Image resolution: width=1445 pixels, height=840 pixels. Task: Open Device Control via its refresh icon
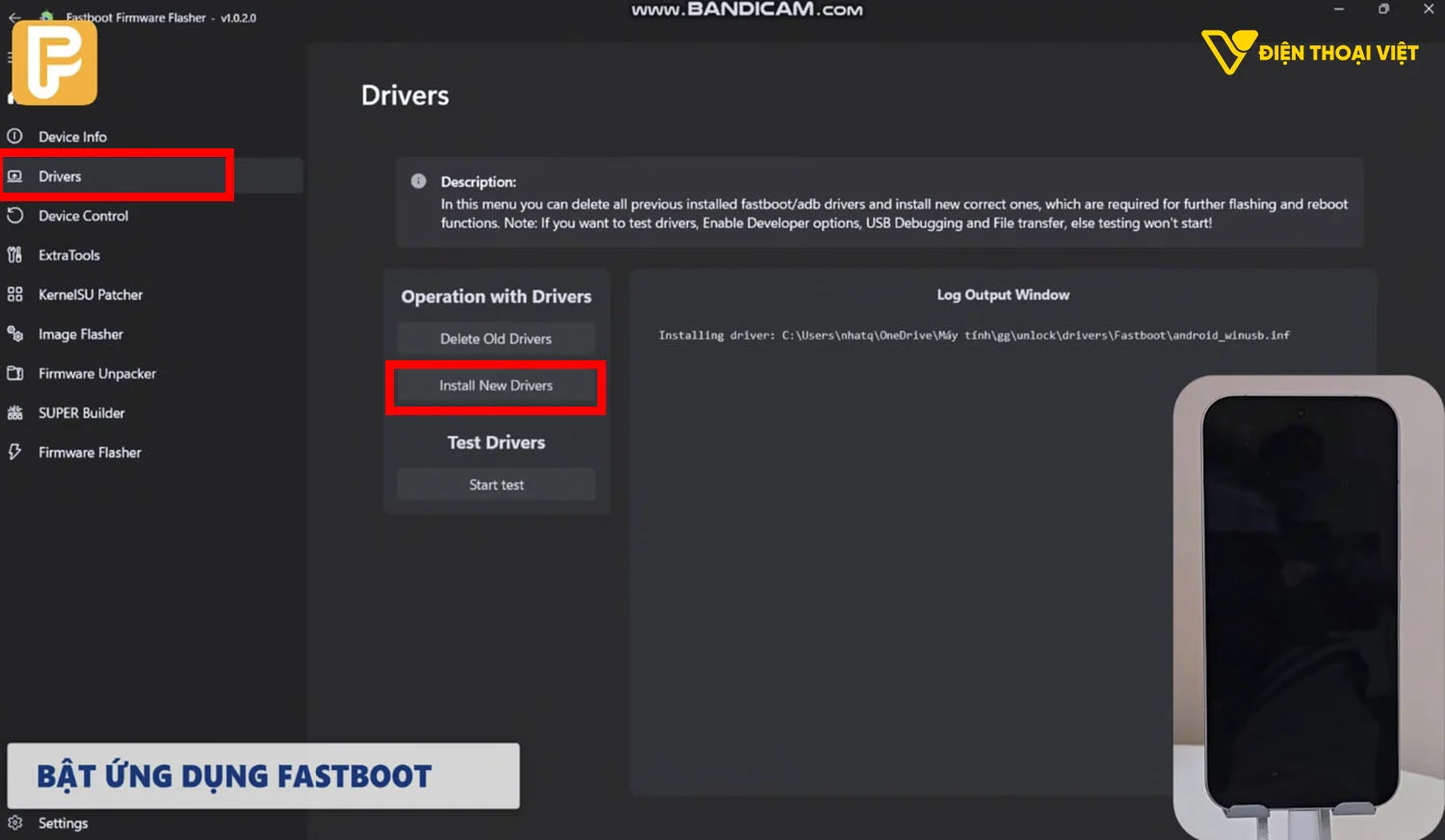click(x=14, y=215)
